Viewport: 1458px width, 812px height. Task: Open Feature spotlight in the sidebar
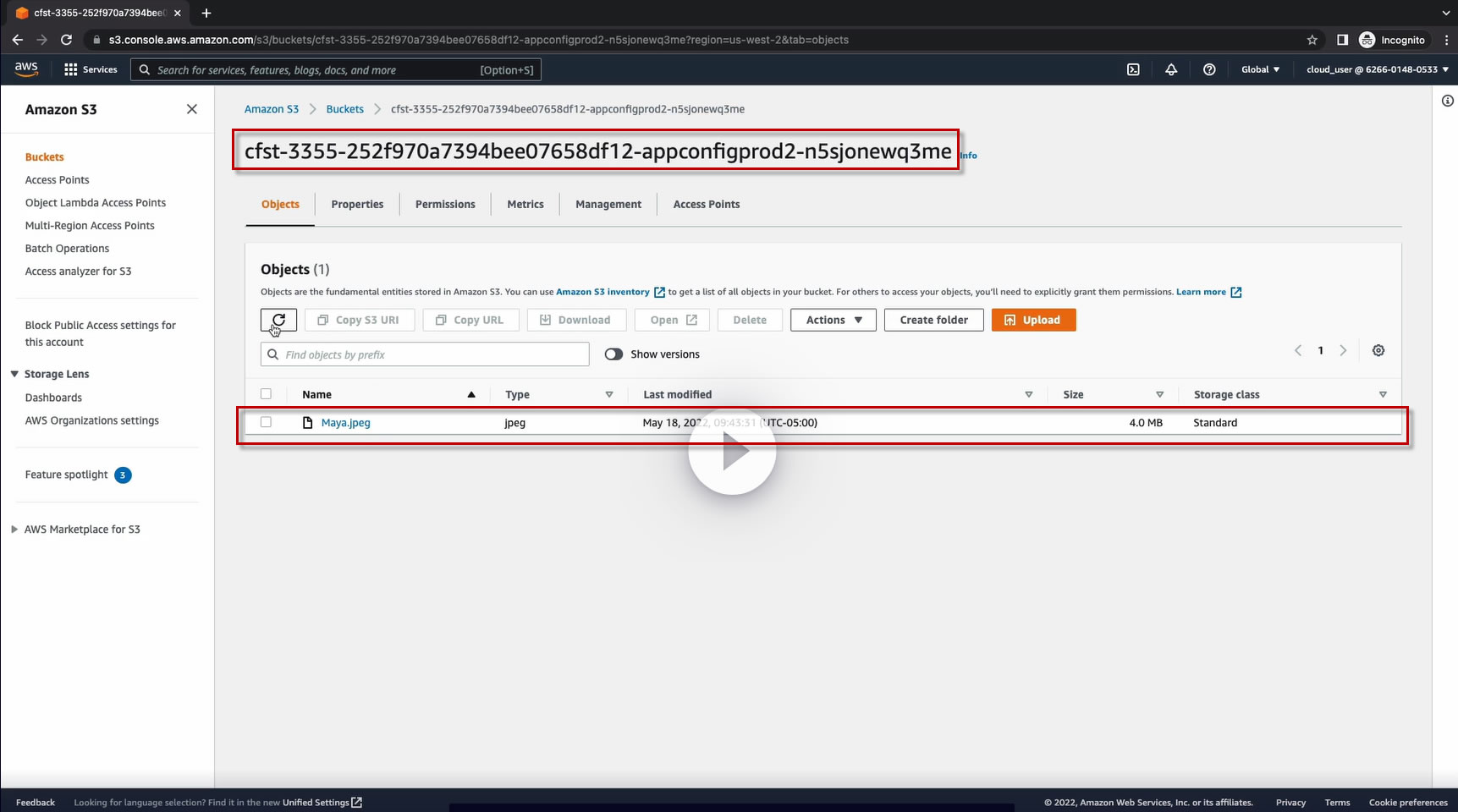coord(67,475)
